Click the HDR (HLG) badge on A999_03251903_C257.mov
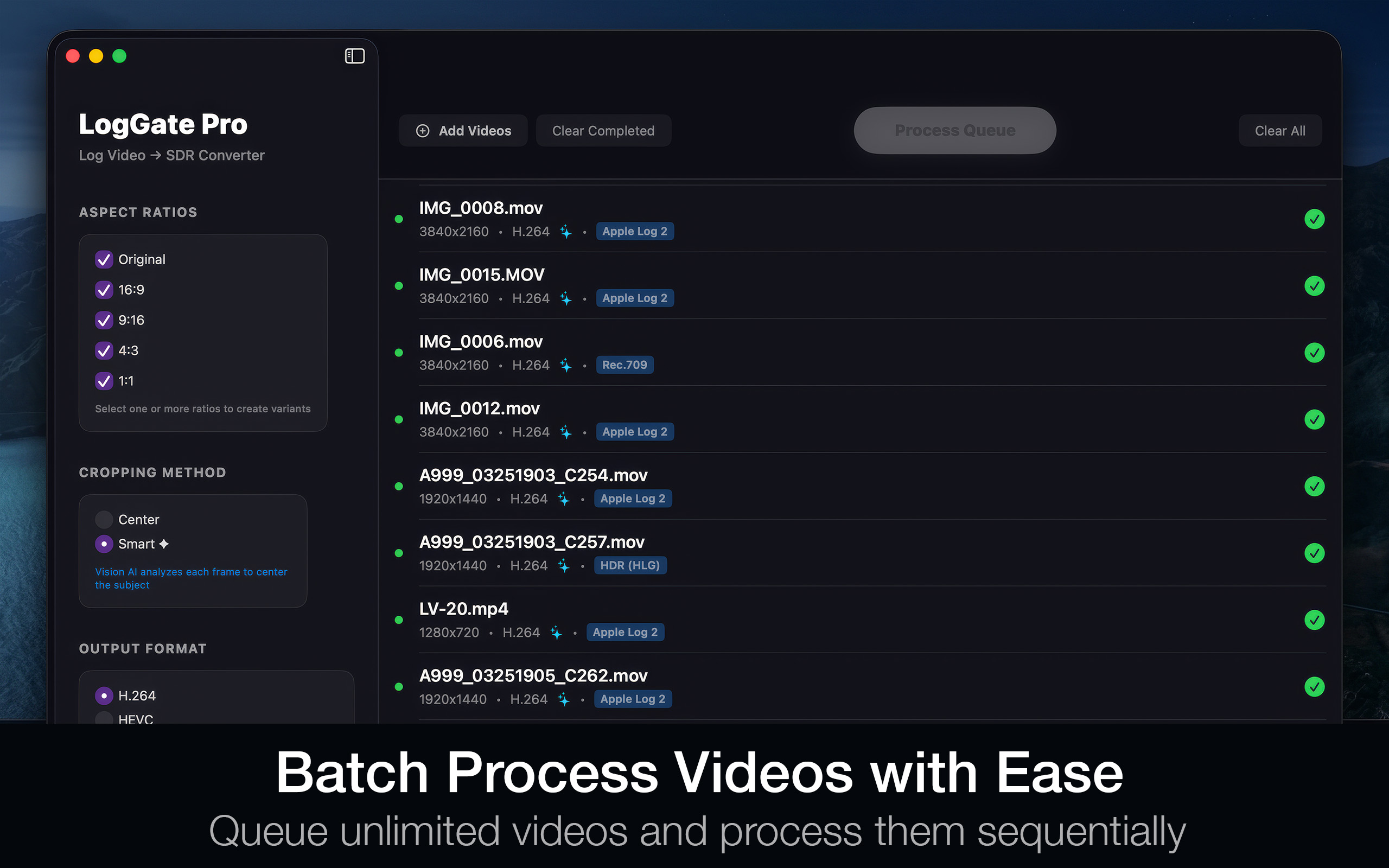This screenshot has width=1389, height=868. (630, 565)
